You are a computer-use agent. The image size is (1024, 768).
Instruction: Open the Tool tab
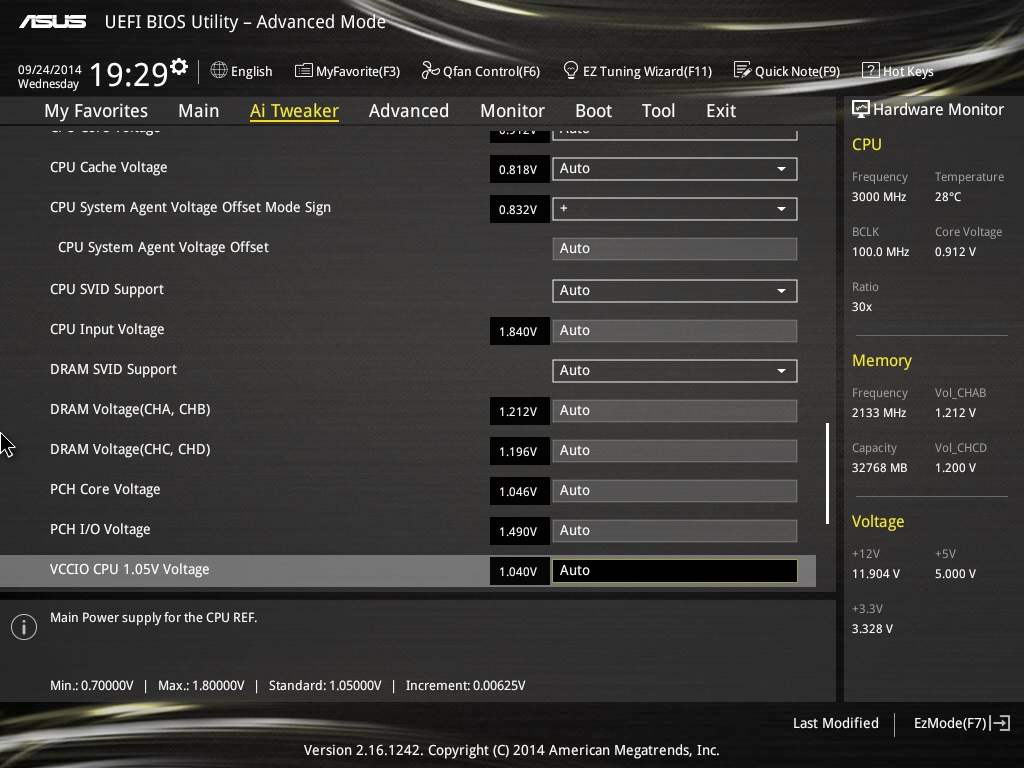(x=658, y=111)
